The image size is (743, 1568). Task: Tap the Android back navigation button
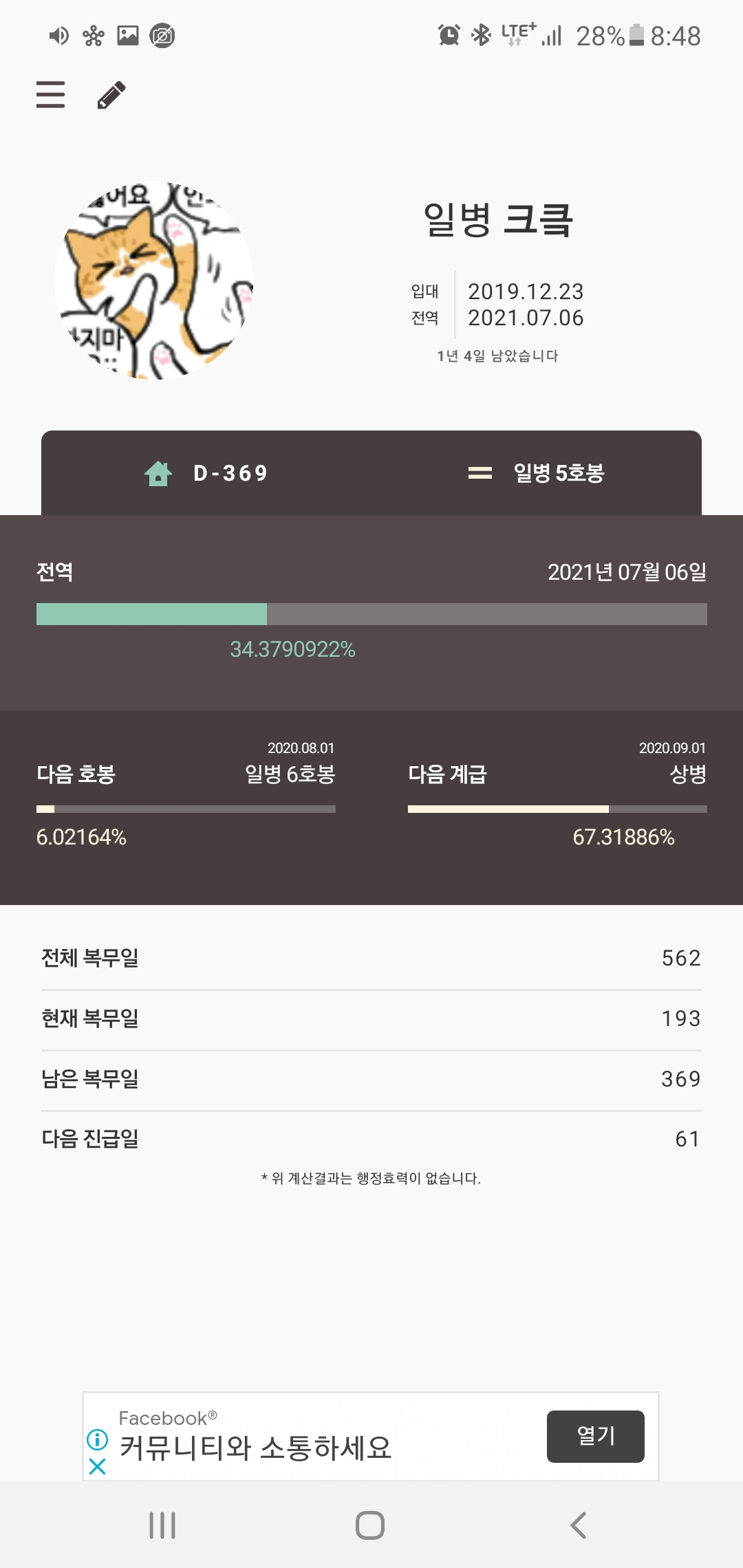[579, 1525]
